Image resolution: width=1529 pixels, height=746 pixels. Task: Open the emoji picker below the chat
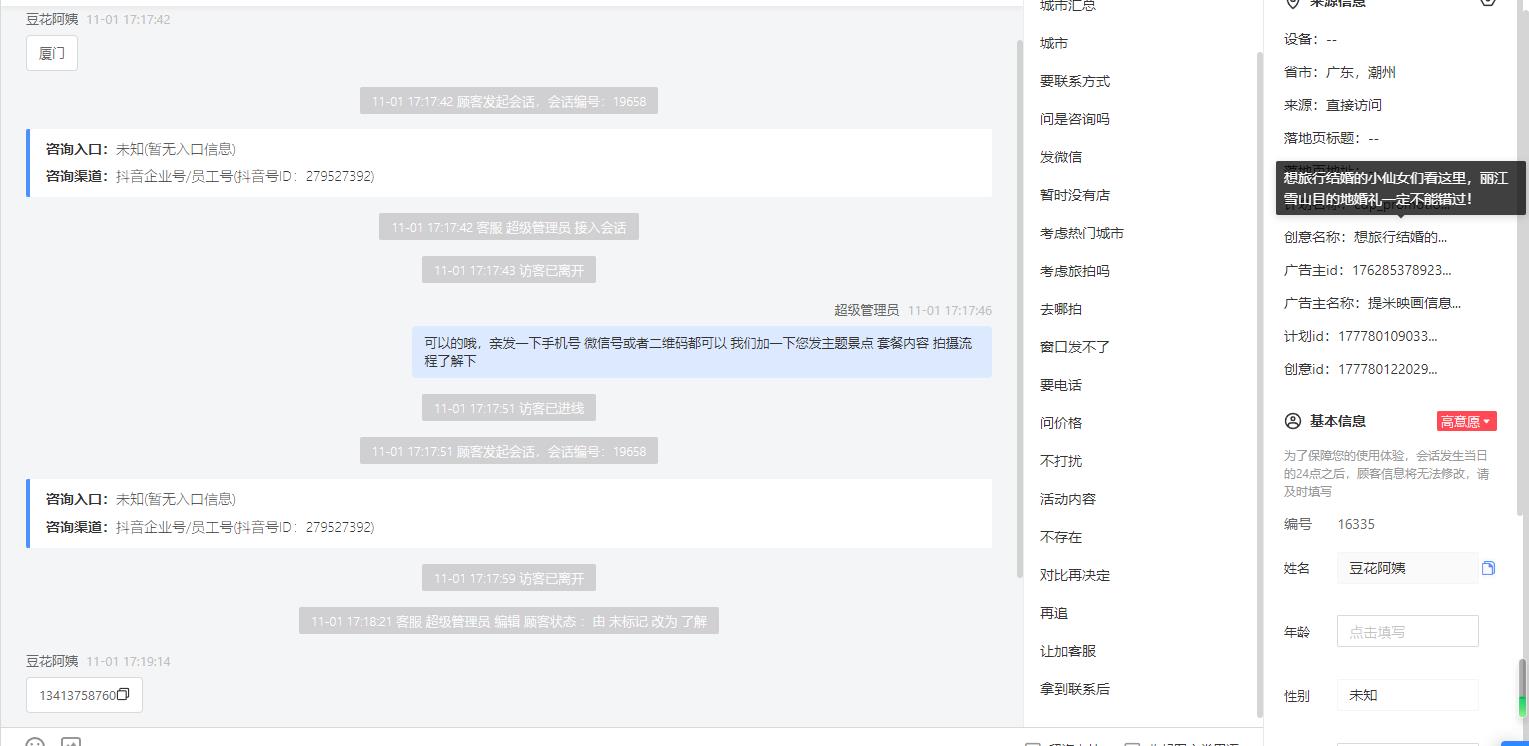pyautogui.click(x=35, y=743)
